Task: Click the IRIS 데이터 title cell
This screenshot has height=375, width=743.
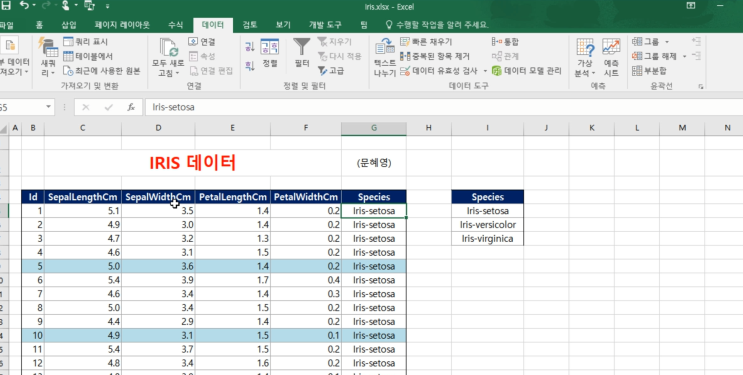Action: [x=193, y=163]
